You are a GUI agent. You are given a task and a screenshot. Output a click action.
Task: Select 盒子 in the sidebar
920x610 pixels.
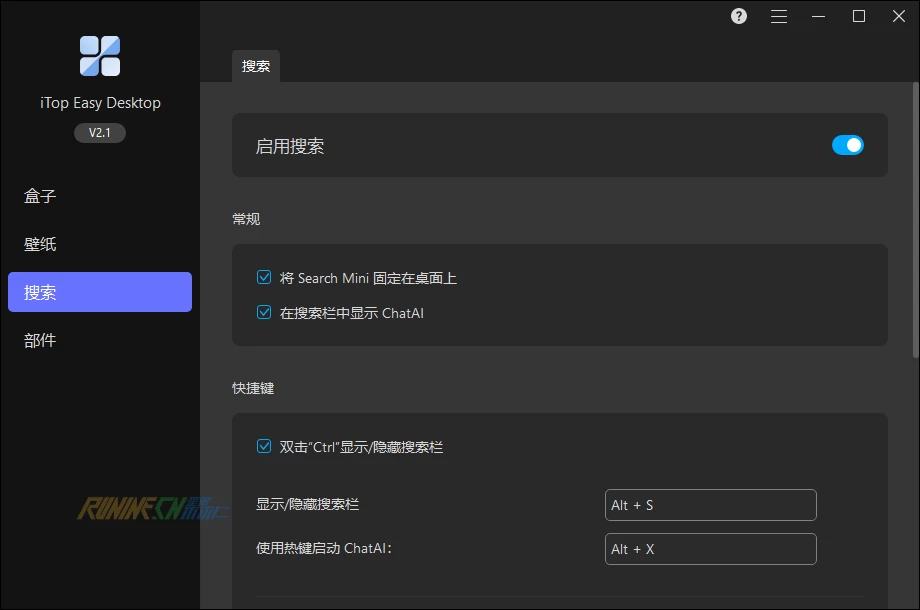[100, 196]
